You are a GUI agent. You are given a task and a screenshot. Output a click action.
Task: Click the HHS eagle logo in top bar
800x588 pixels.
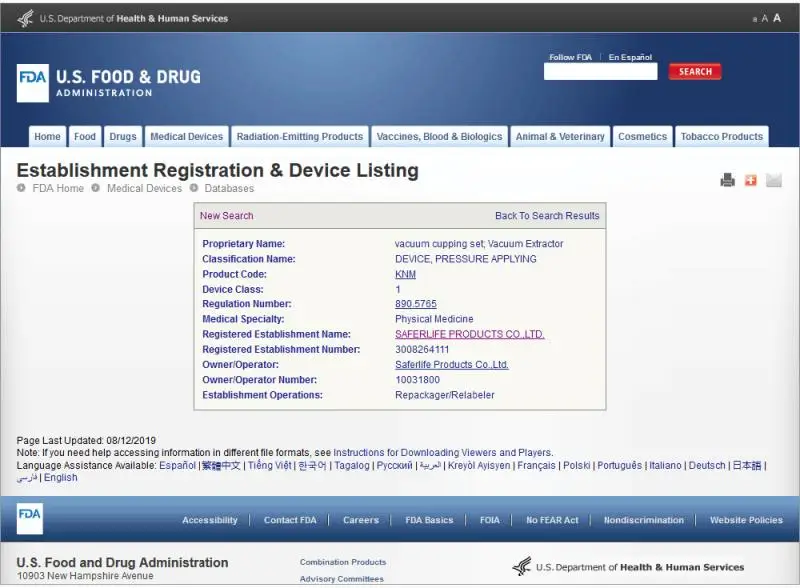25,18
